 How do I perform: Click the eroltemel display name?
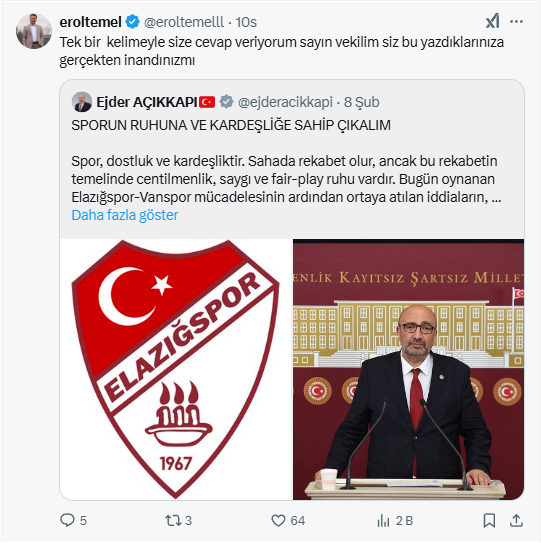coord(90,22)
